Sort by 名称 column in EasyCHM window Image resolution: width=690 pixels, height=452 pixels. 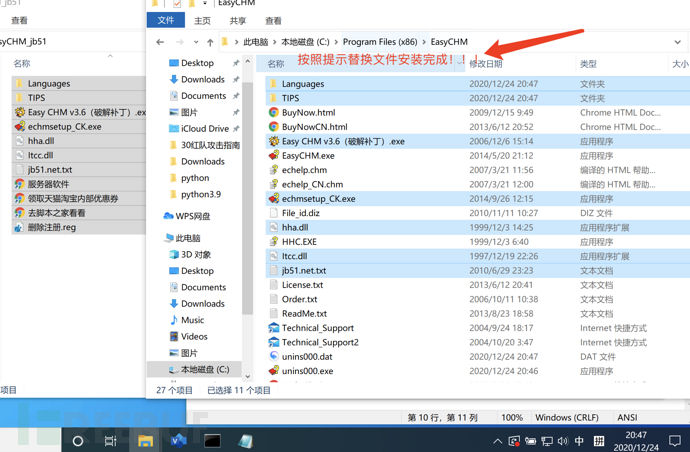coord(276,64)
